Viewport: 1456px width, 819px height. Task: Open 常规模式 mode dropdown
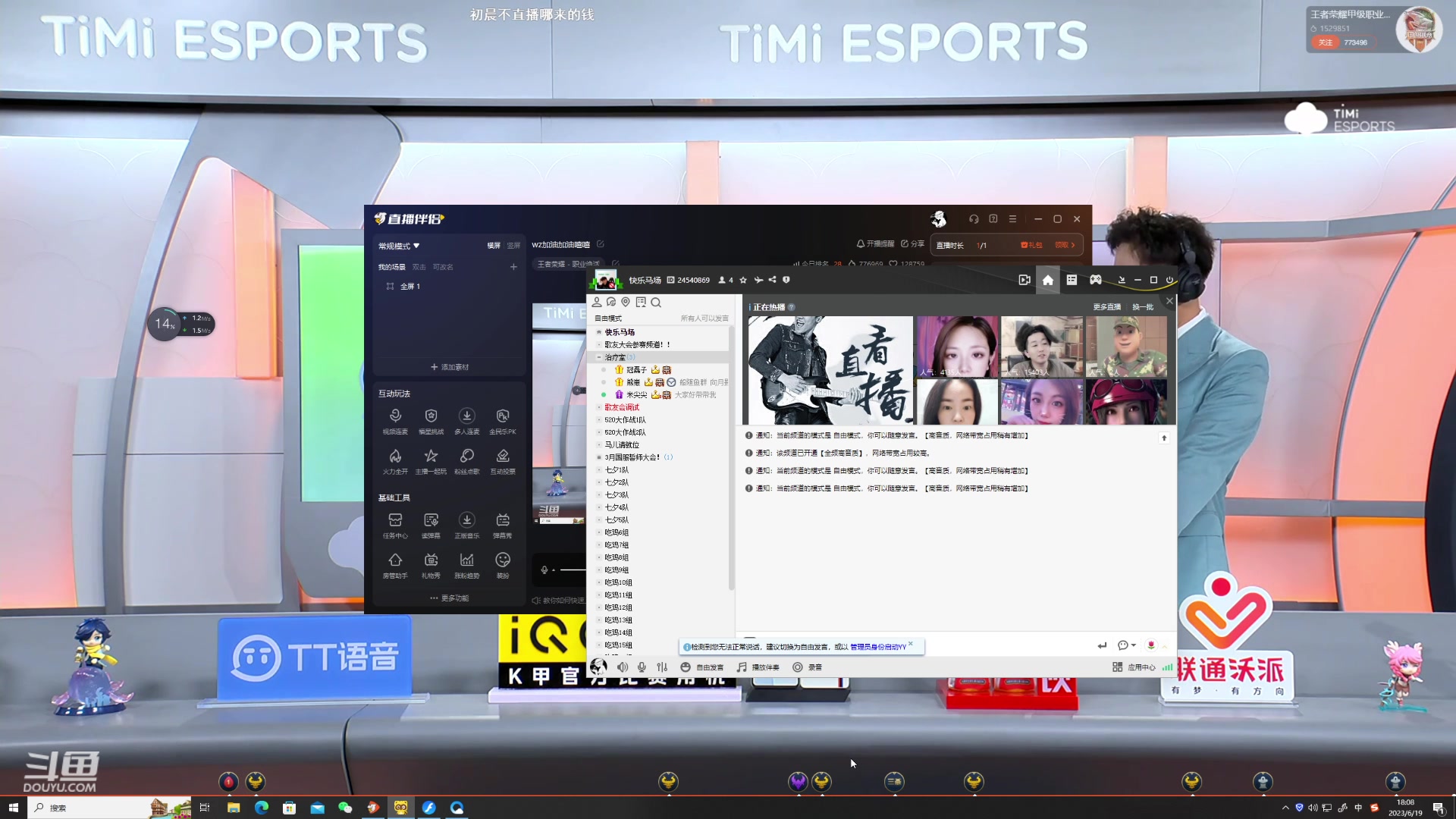(x=400, y=246)
